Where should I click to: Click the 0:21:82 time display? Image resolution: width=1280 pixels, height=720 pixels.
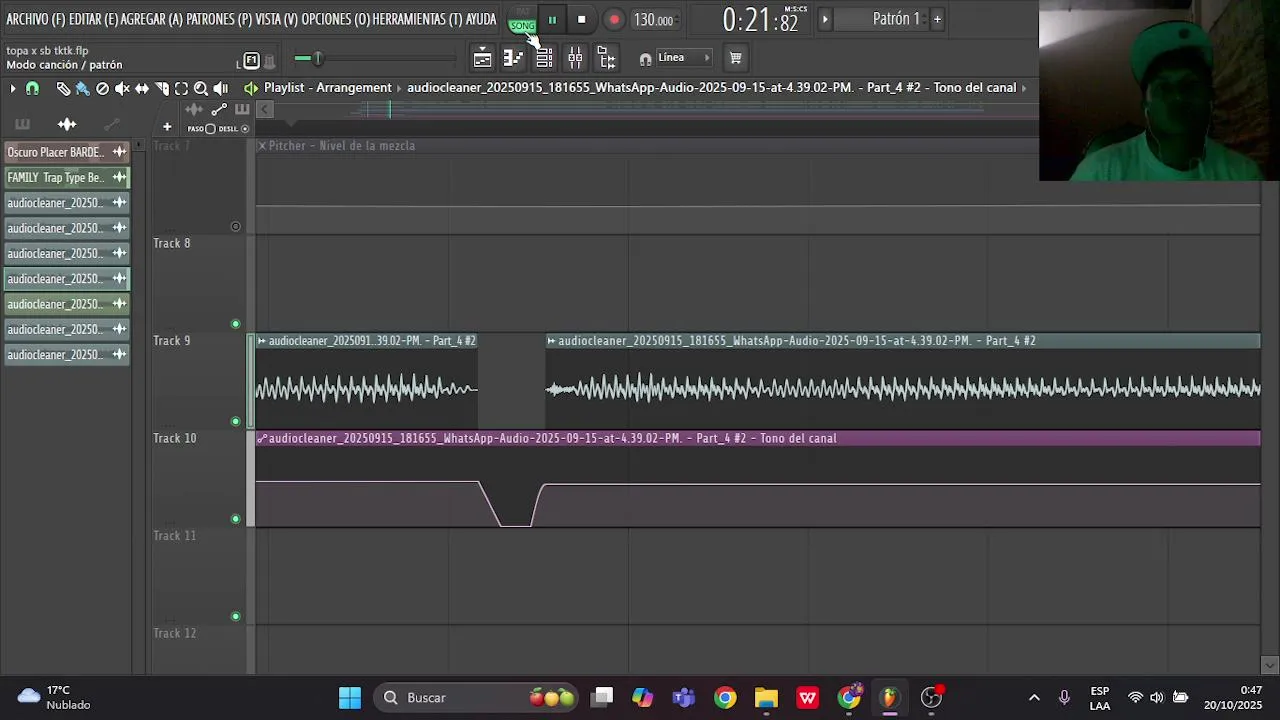click(x=761, y=19)
